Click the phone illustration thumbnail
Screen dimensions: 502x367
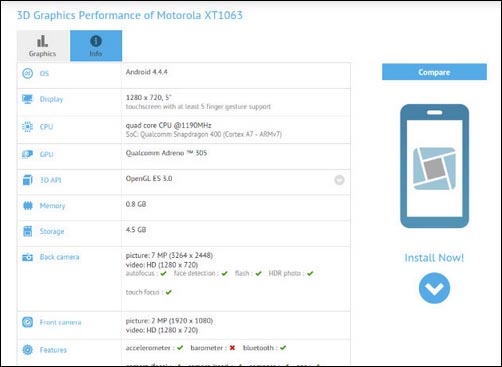point(434,166)
